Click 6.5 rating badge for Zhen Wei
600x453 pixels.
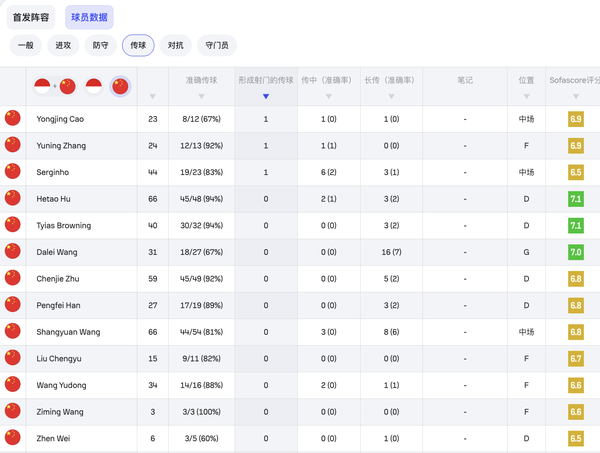576,438
